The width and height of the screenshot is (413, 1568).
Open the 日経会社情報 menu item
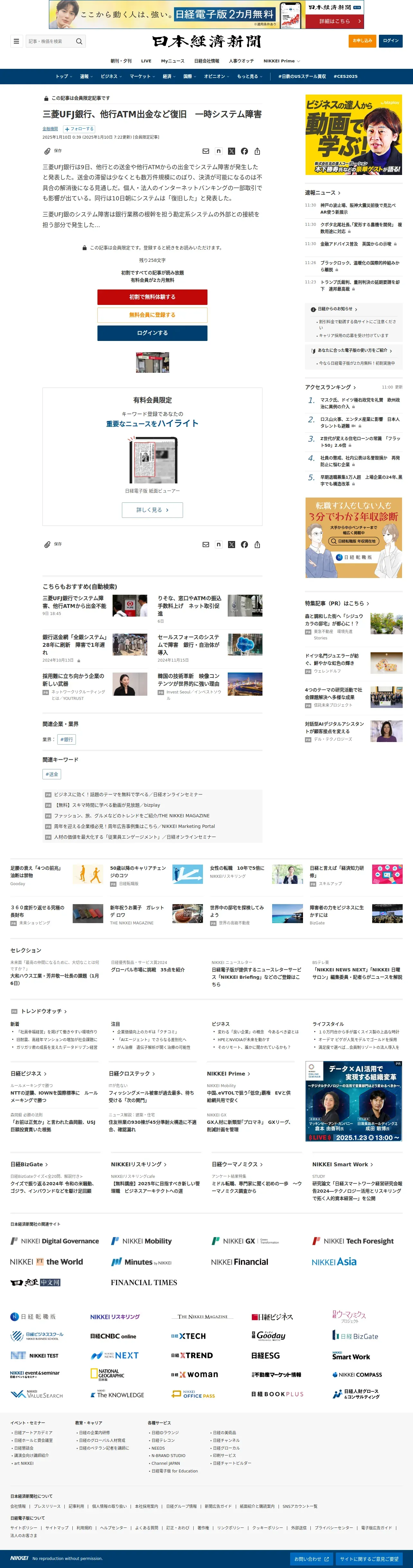click(206, 61)
